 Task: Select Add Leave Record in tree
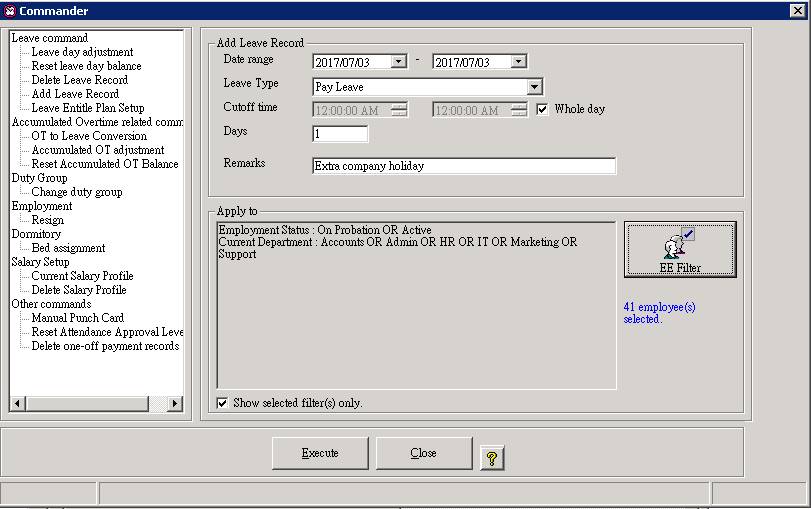[x=76, y=94]
